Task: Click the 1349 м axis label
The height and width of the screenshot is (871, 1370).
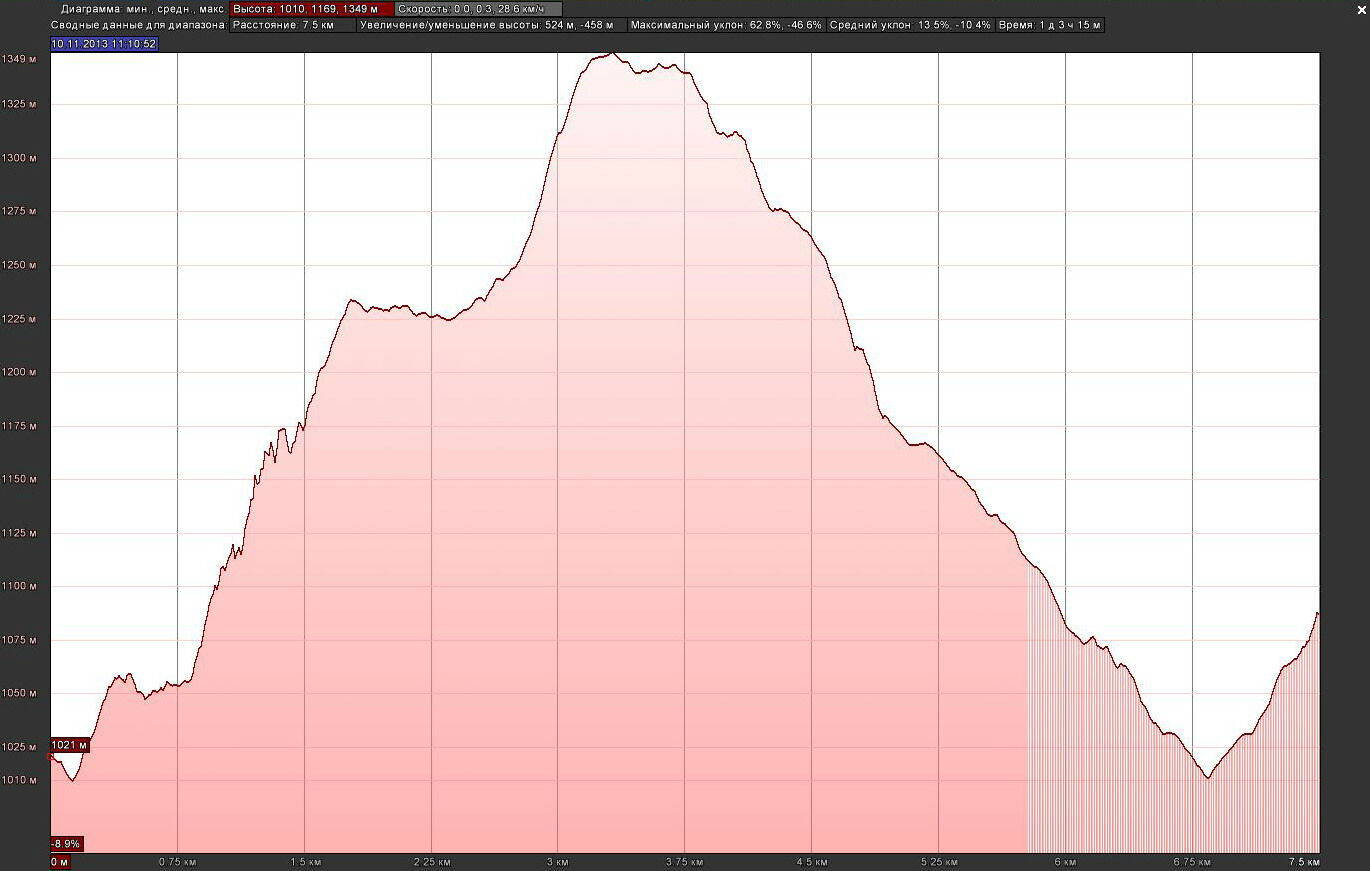Action: point(19,60)
